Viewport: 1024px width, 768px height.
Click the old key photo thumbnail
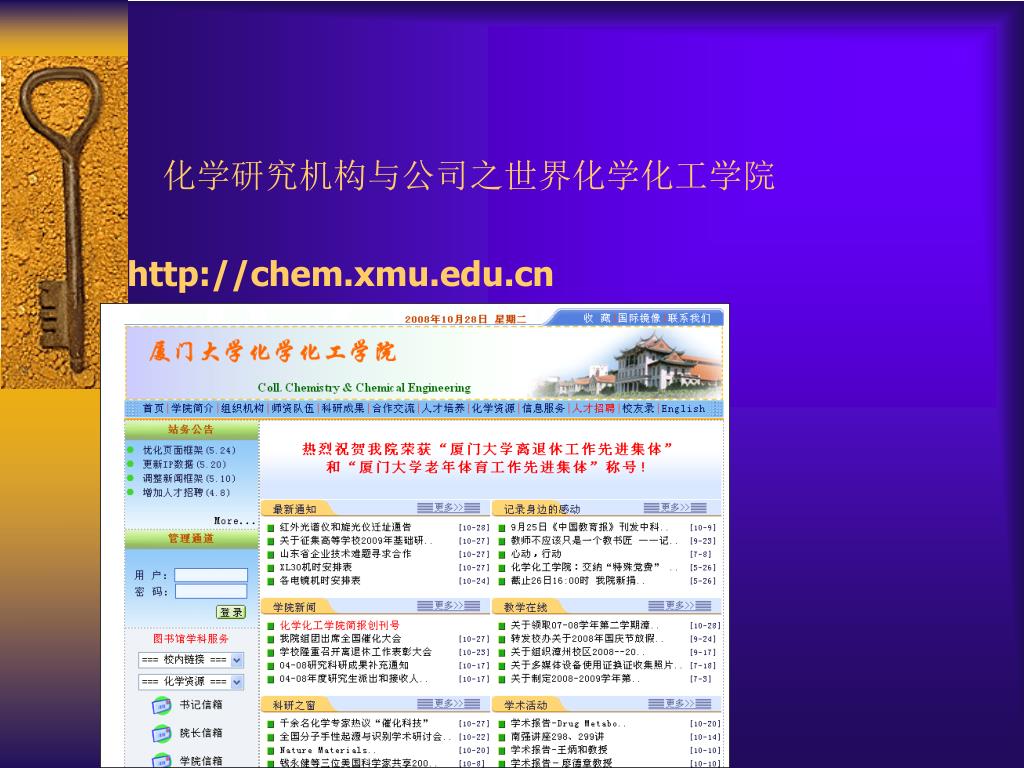(x=64, y=222)
